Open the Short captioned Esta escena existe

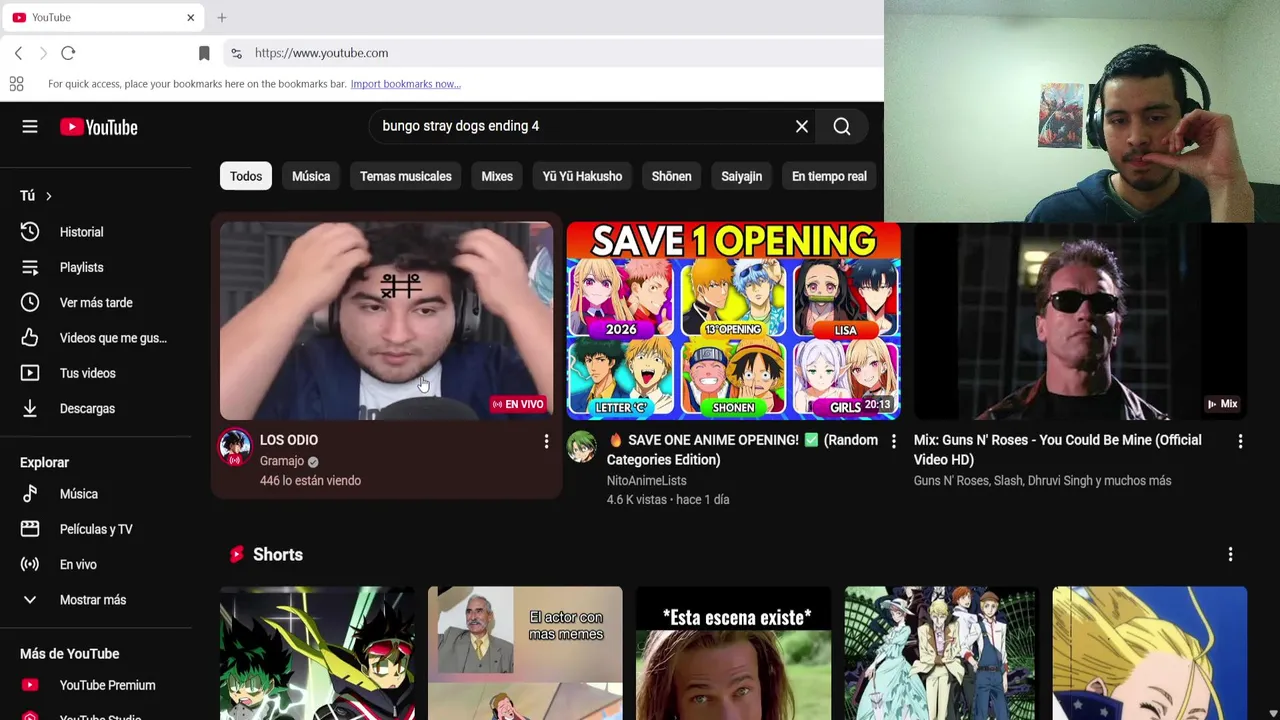[x=733, y=653]
